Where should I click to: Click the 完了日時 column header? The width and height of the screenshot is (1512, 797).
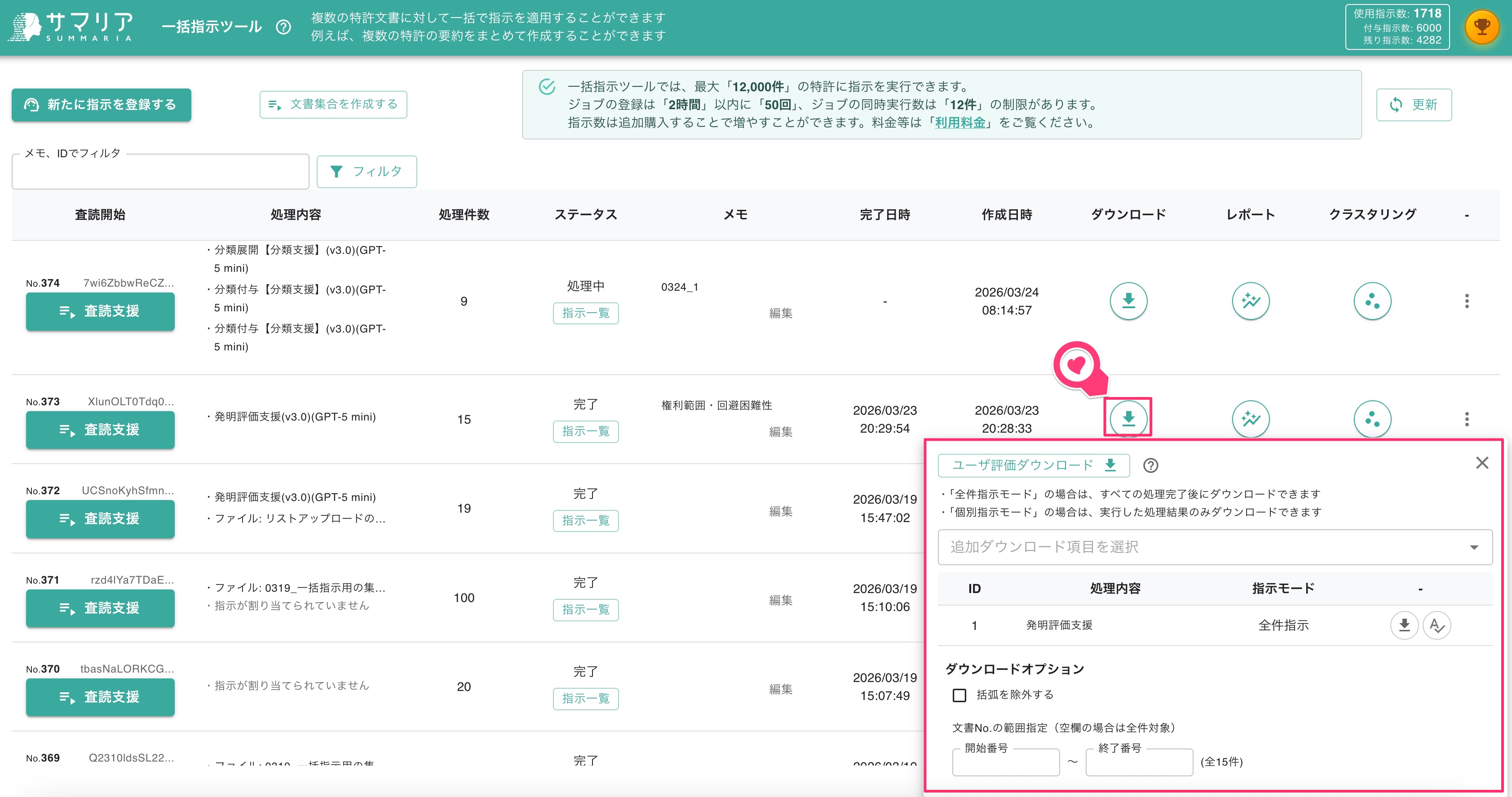pyautogui.click(x=884, y=215)
